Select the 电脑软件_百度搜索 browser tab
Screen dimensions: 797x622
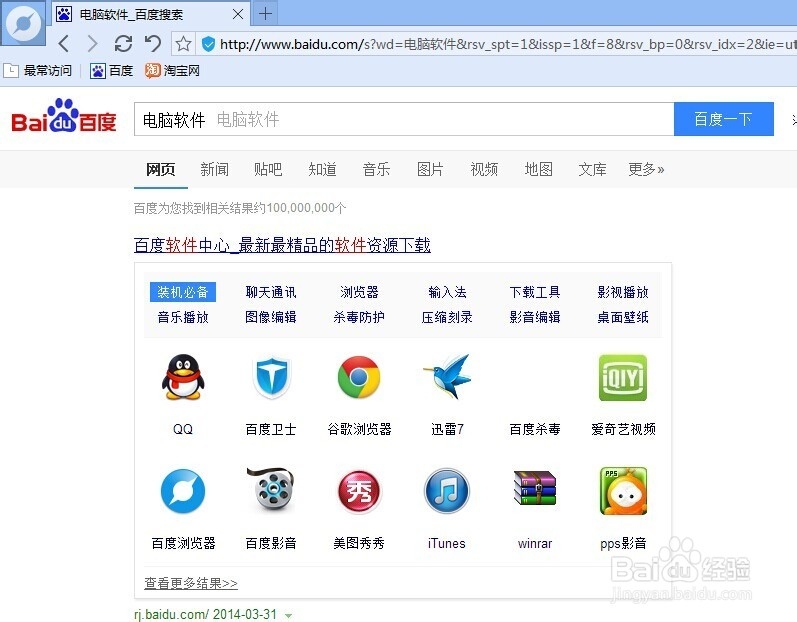pyautogui.click(x=150, y=14)
